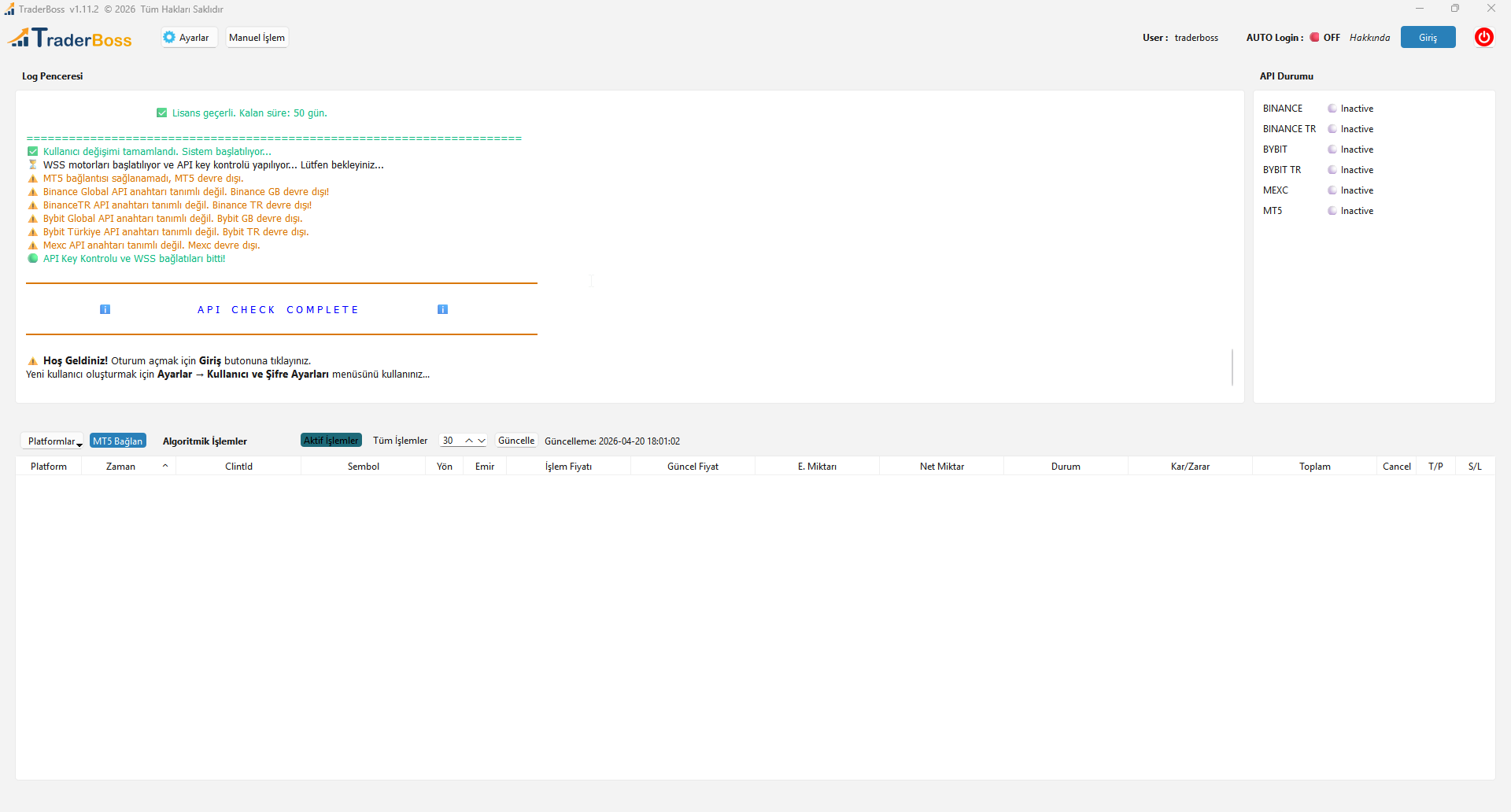Screen dimensions: 1511x812
Task: Click left info icon near API CHECK COMPLETE
Action: (x=105, y=309)
